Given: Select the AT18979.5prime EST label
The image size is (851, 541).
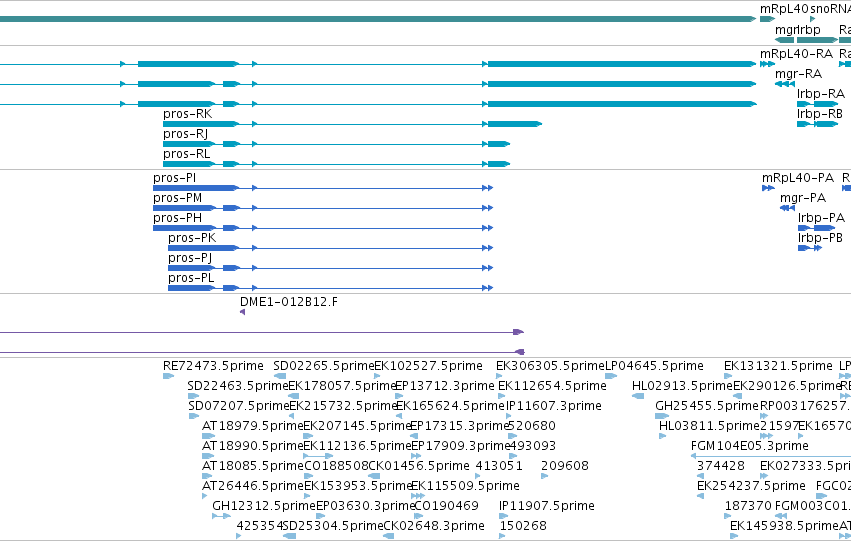Looking at the screenshot, I should (252, 427).
